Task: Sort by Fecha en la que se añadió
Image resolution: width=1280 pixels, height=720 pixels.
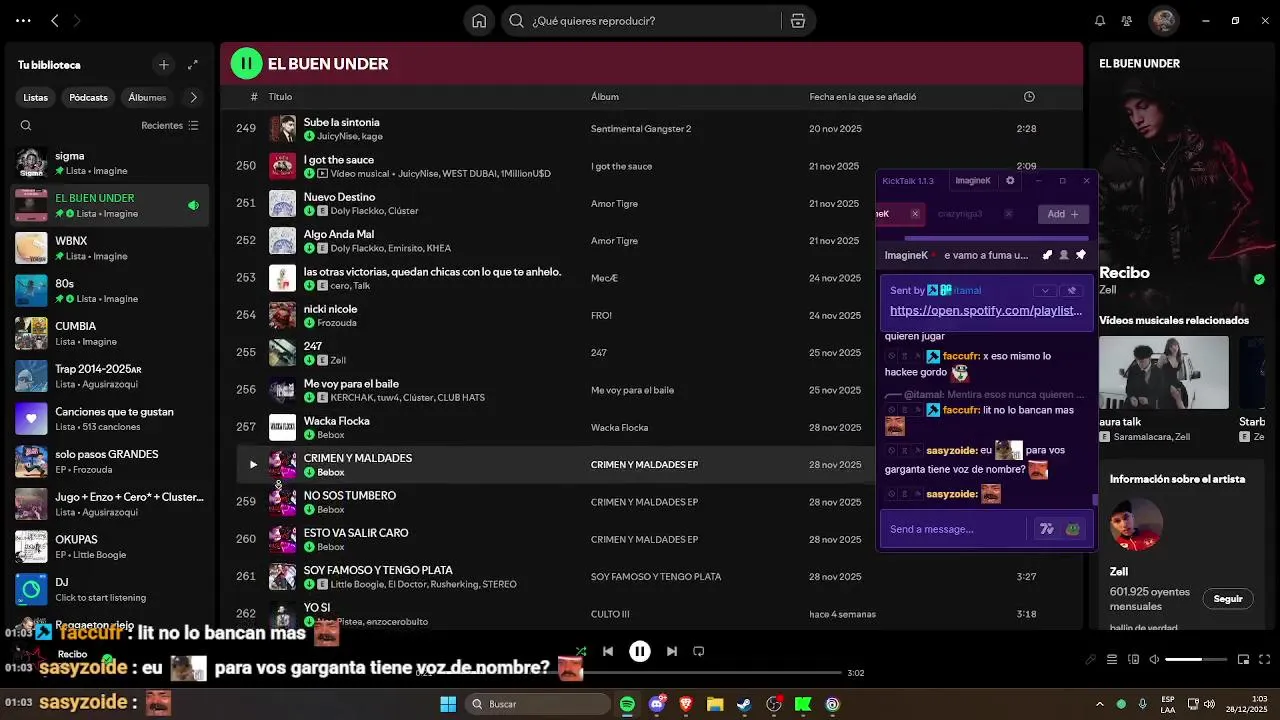Action: (863, 97)
